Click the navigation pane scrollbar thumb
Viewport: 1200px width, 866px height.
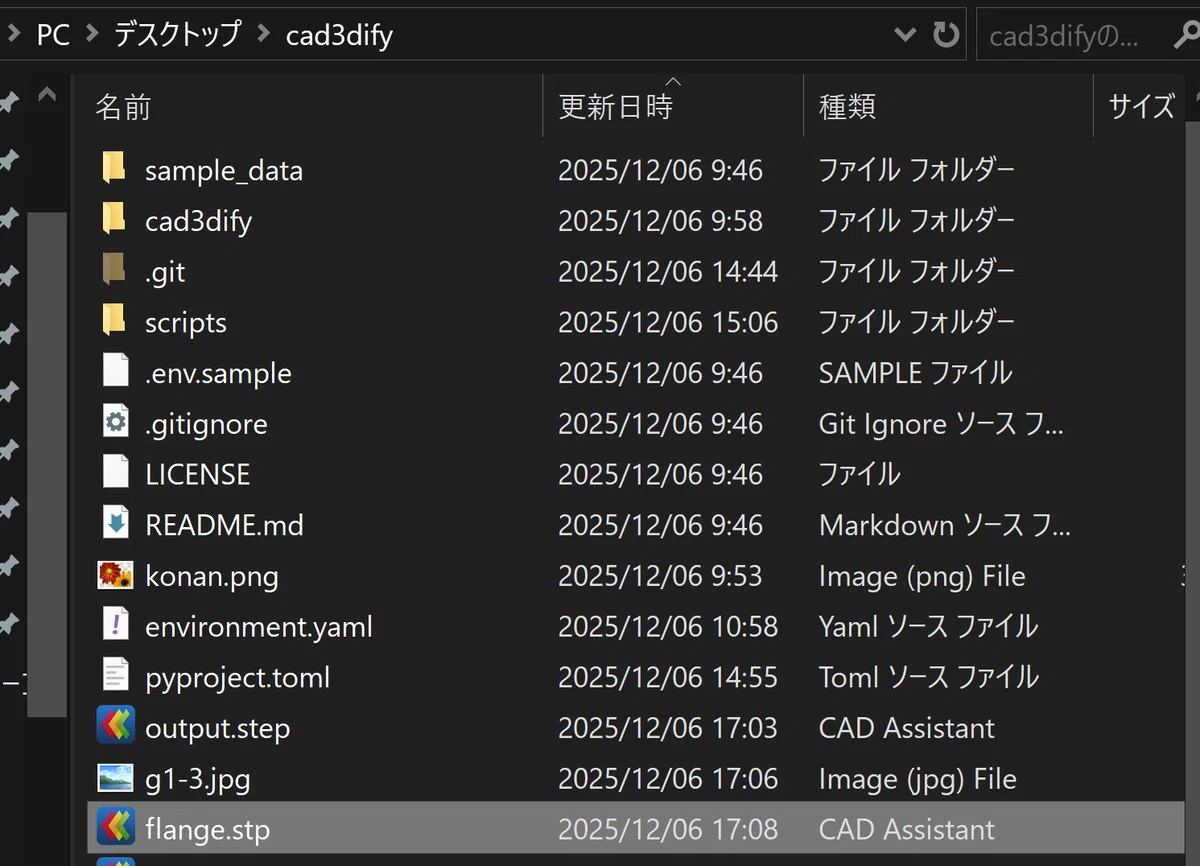pos(47,464)
